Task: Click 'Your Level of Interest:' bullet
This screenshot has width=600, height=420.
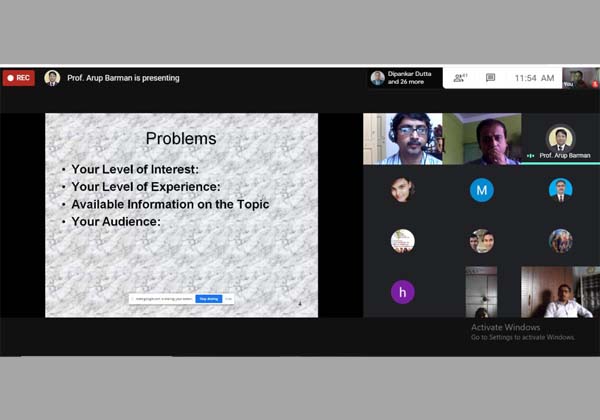Action: 135,169
